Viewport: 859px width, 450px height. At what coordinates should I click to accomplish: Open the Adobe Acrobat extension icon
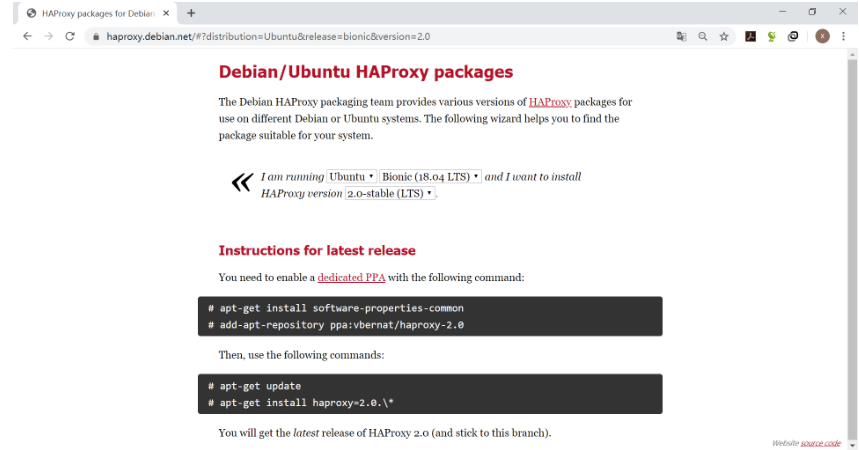pos(750,37)
